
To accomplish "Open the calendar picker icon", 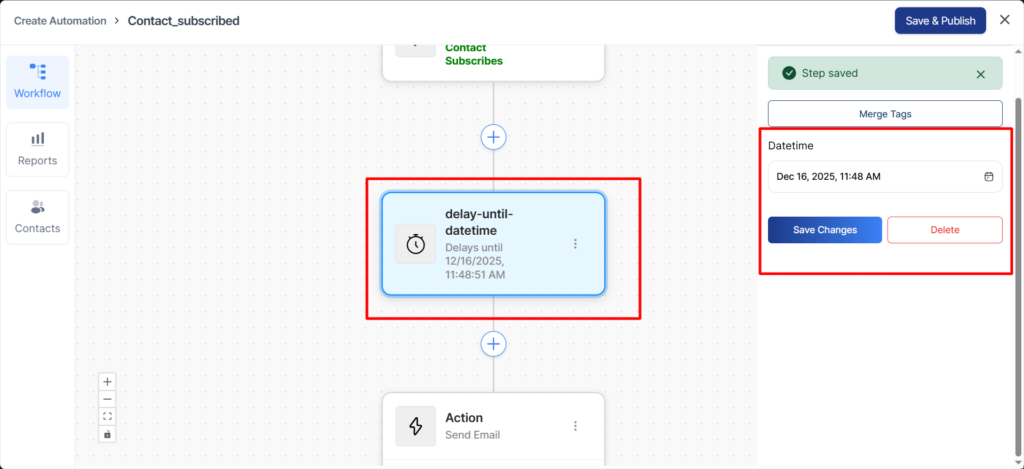I will (x=988, y=177).
